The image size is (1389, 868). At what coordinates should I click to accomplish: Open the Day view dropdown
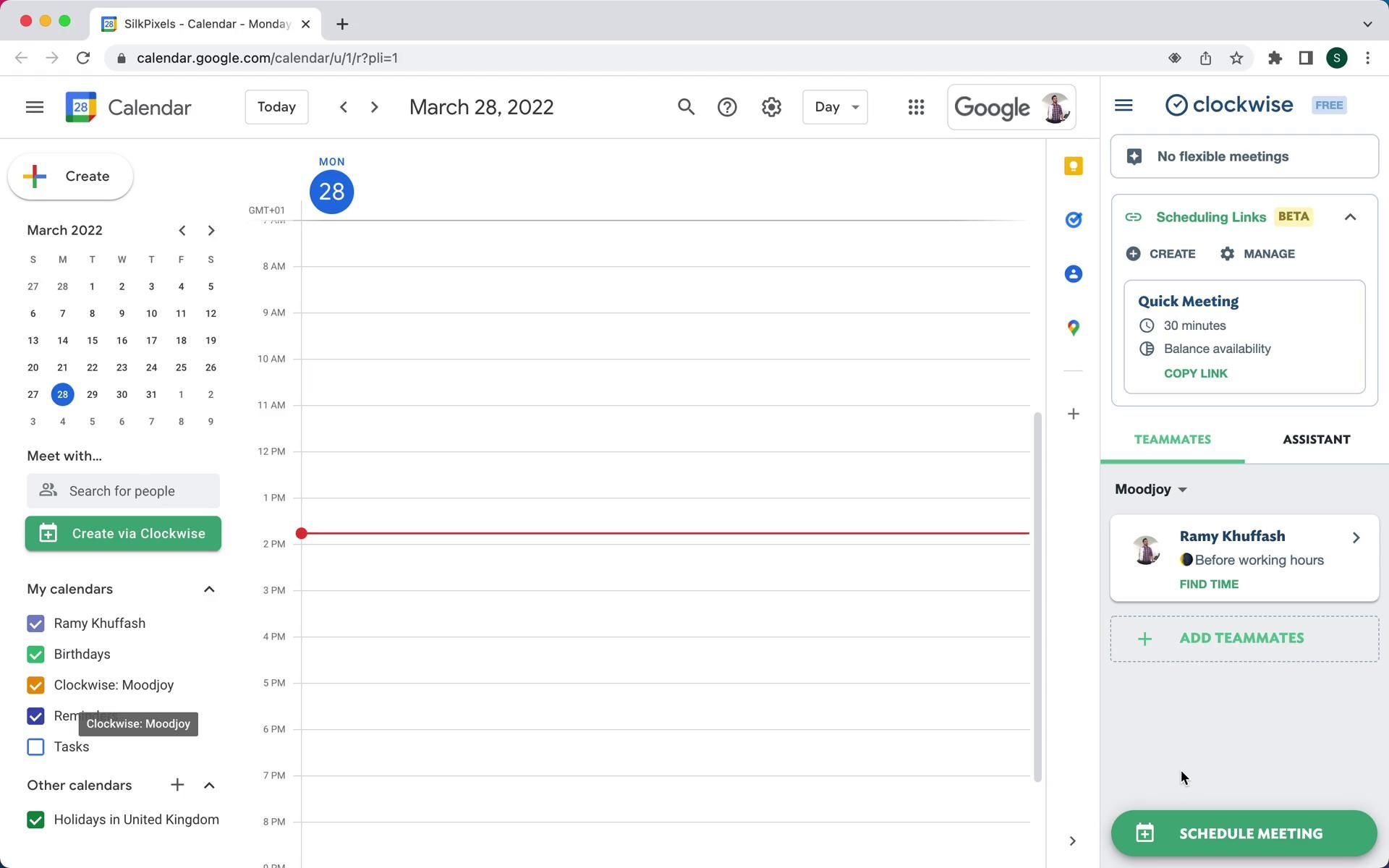click(835, 107)
